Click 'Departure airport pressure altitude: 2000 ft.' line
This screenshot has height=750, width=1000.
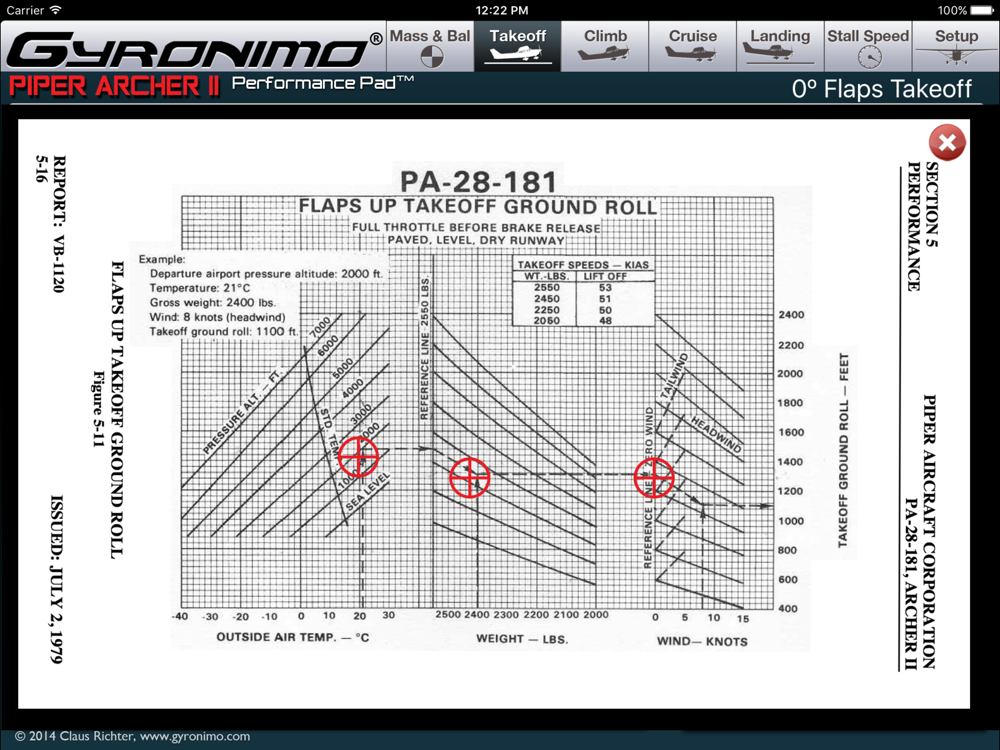point(266,274)
